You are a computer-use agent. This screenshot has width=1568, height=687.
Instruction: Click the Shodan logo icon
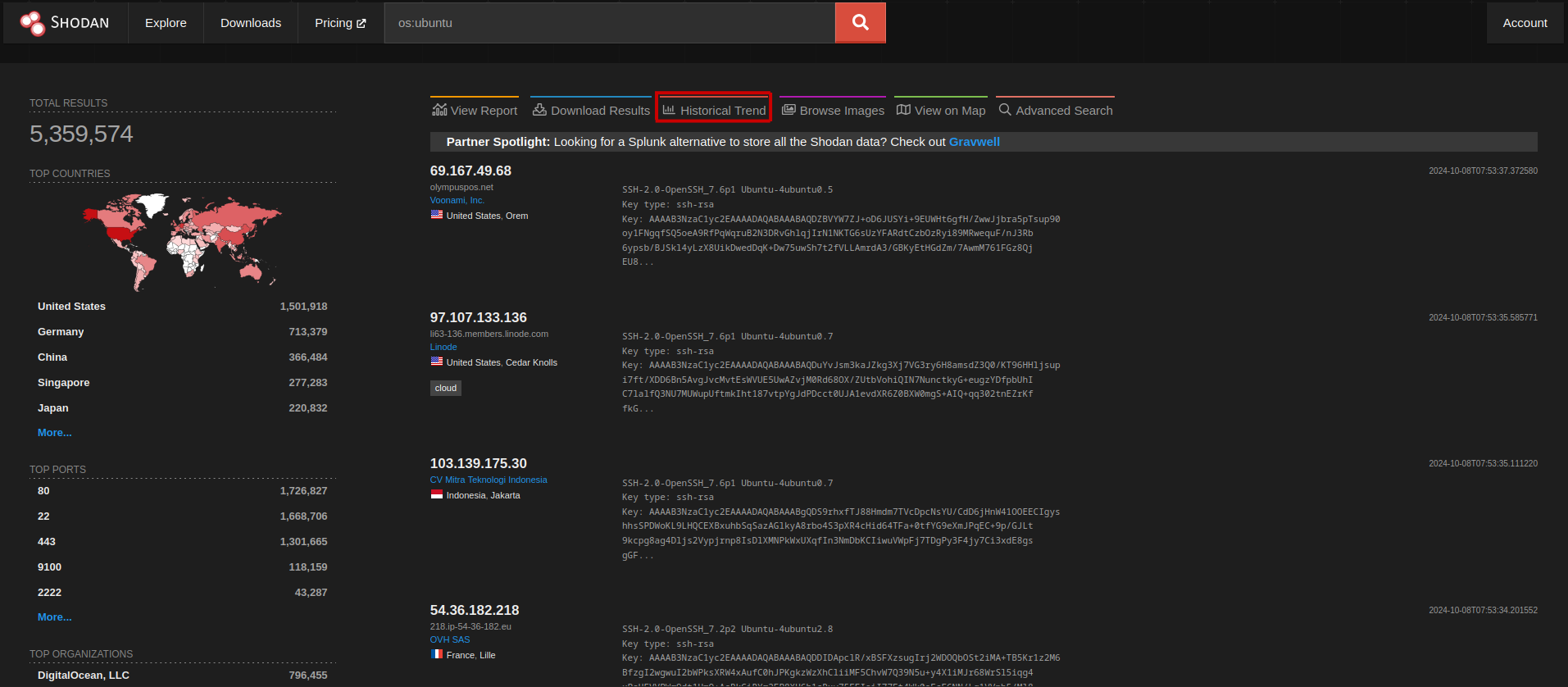pos(33,23)
